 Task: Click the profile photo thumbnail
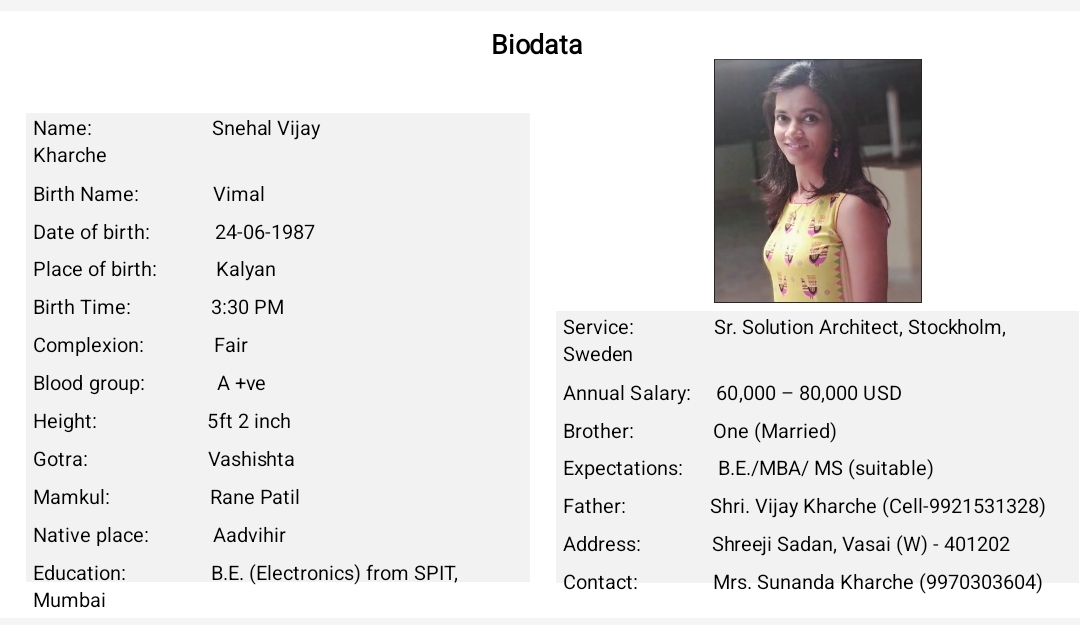818,181
